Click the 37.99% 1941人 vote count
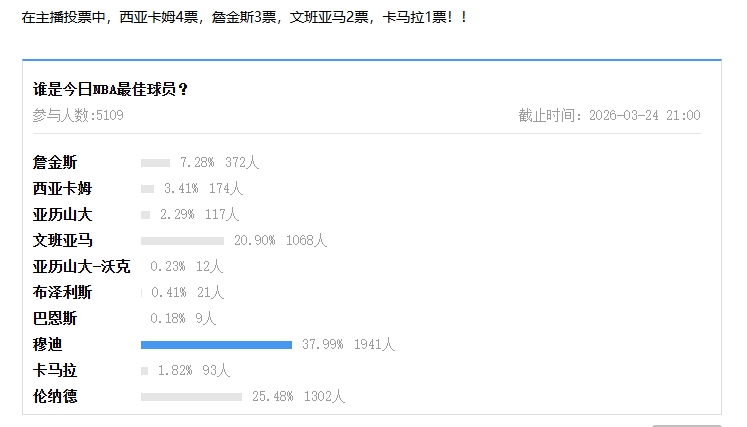Image resolution: width=747 pixels, height=427 pixels. point(348,344)
